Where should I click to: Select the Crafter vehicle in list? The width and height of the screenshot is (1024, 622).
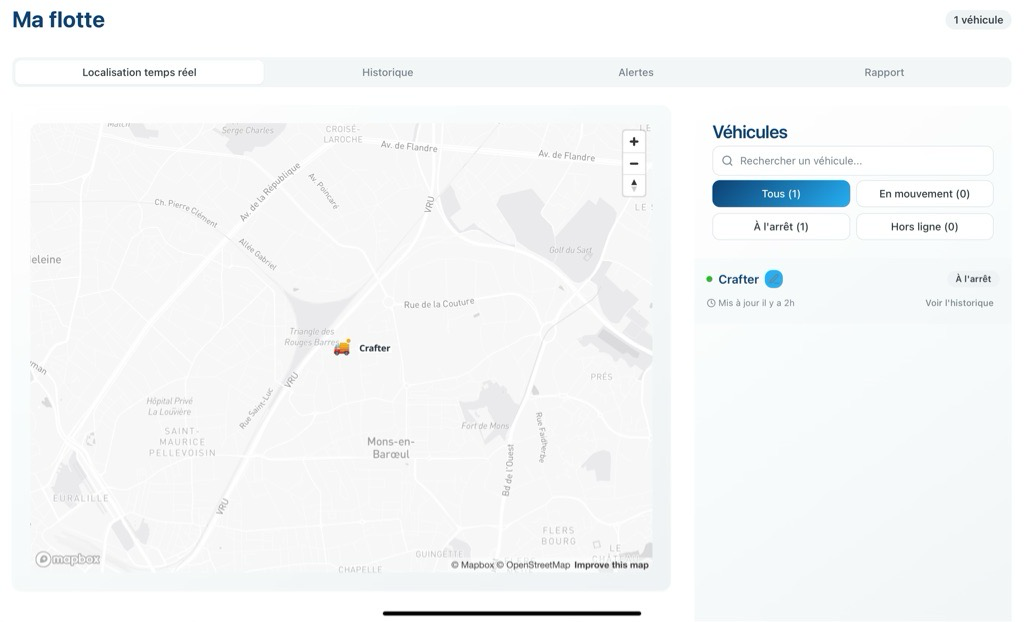pyautogui.click(x=853, y=291)
